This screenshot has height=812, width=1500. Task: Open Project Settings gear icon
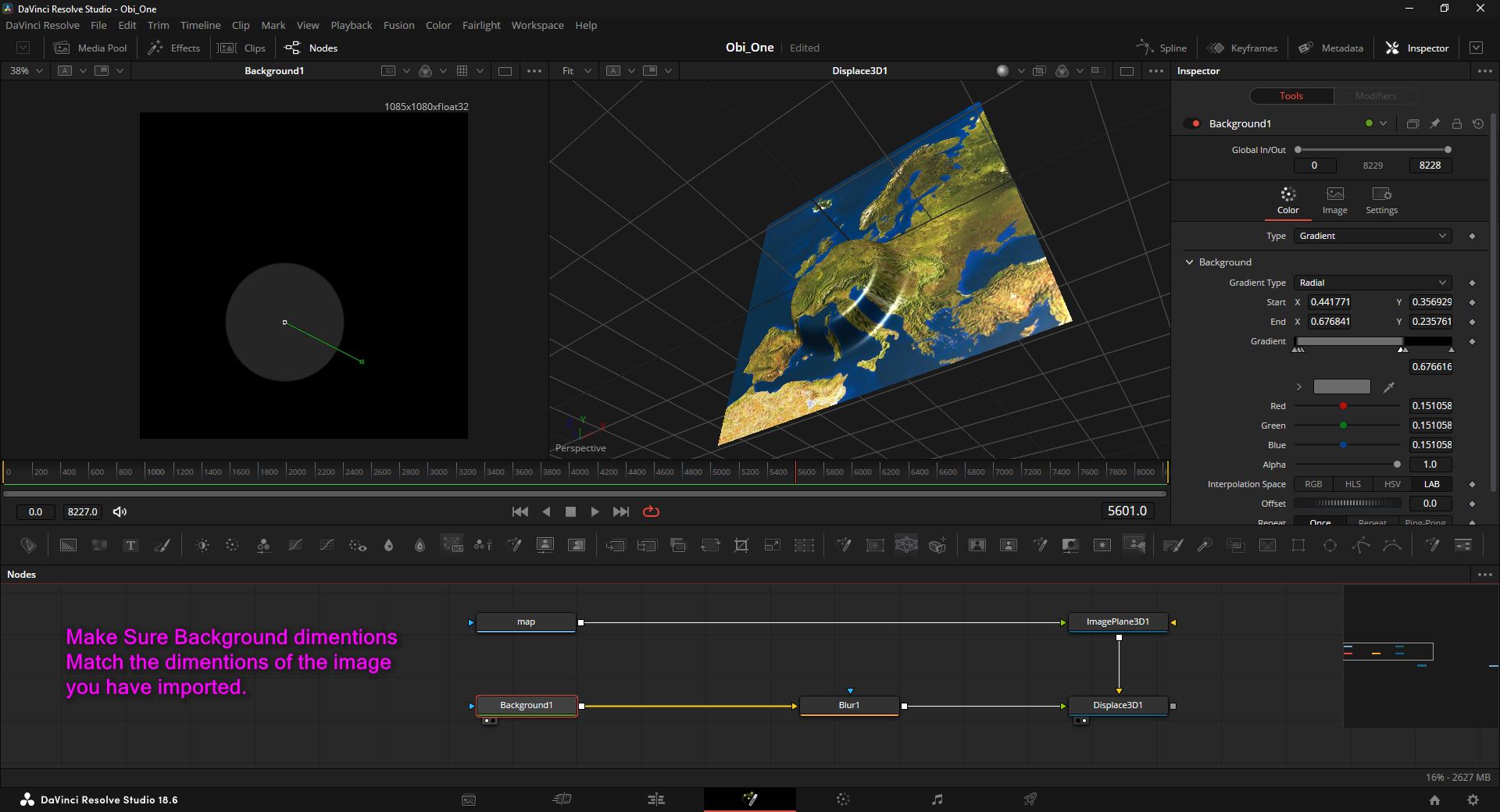[1473, 800]
